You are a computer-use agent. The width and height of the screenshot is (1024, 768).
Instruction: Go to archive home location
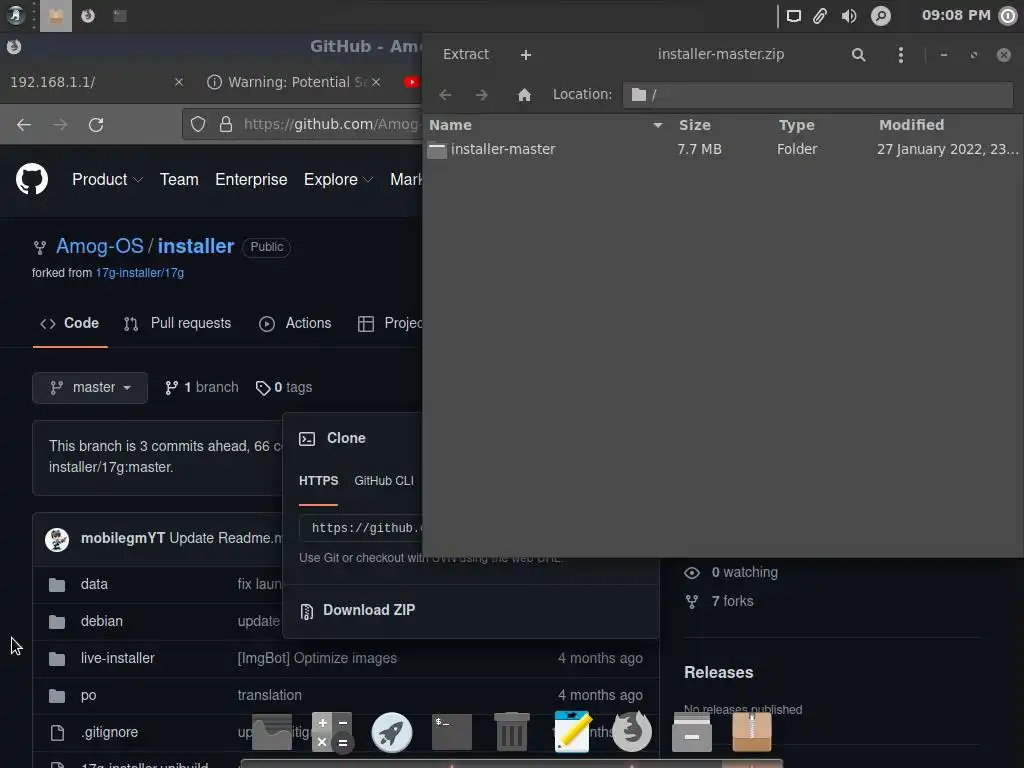click(x=524, y=95)
